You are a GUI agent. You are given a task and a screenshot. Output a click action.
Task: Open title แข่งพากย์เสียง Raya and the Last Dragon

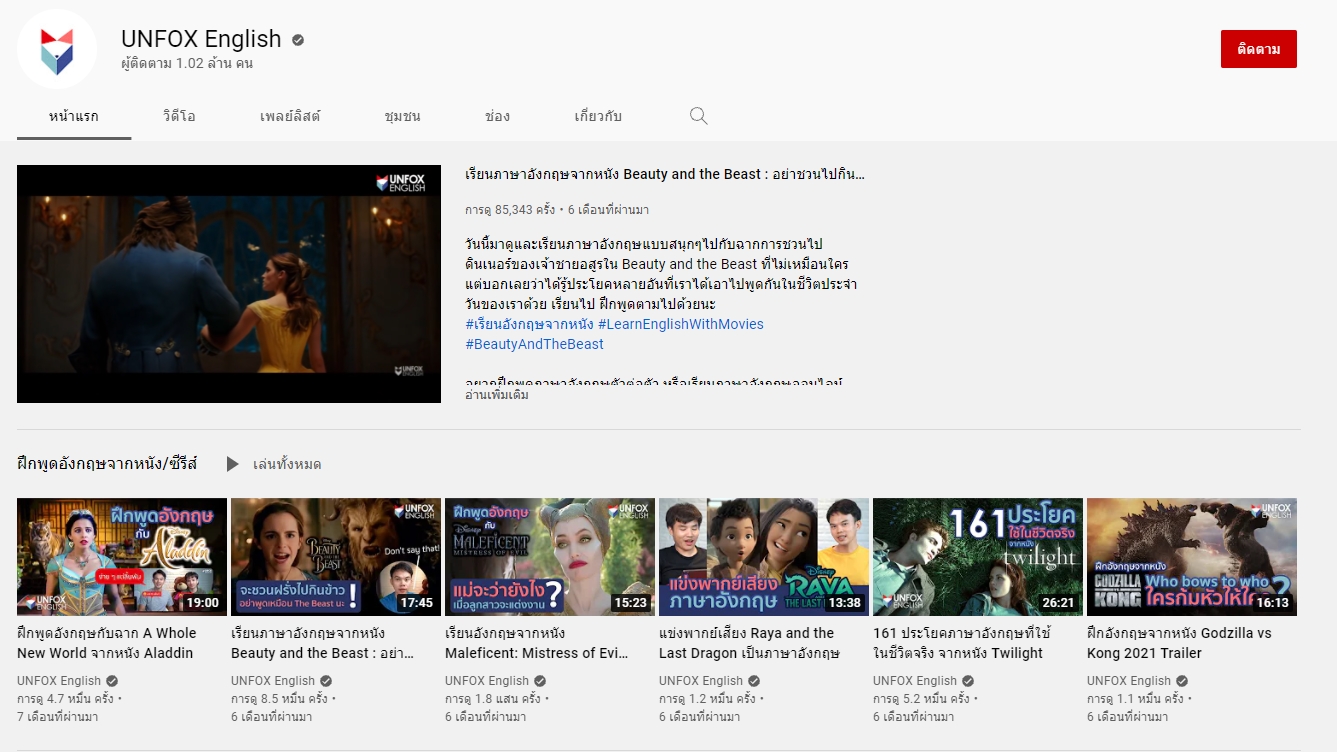749,643
